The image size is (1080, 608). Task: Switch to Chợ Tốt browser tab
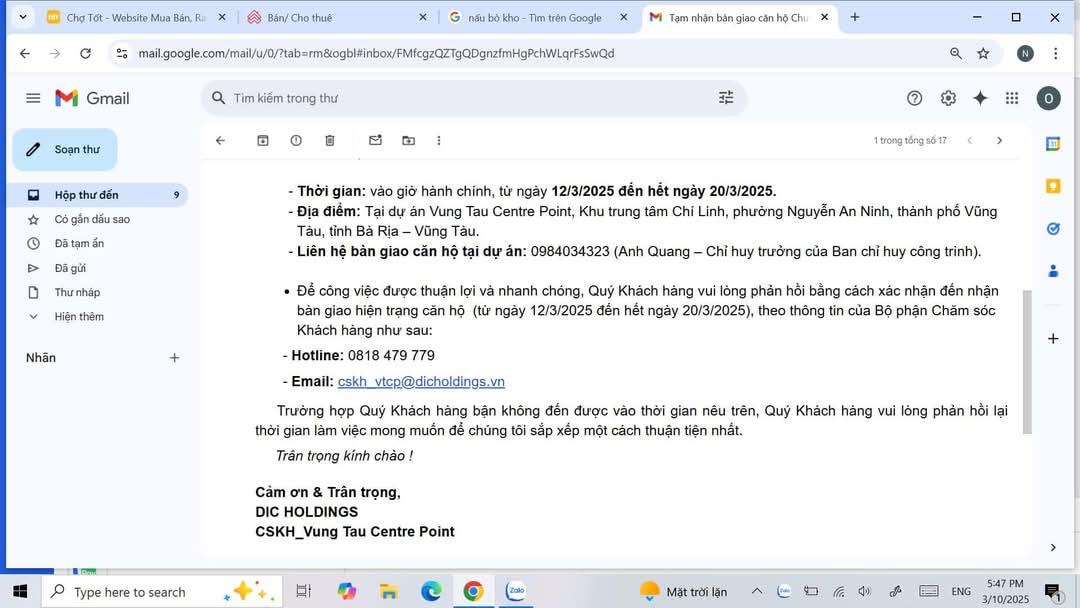[x=135, y=17]
